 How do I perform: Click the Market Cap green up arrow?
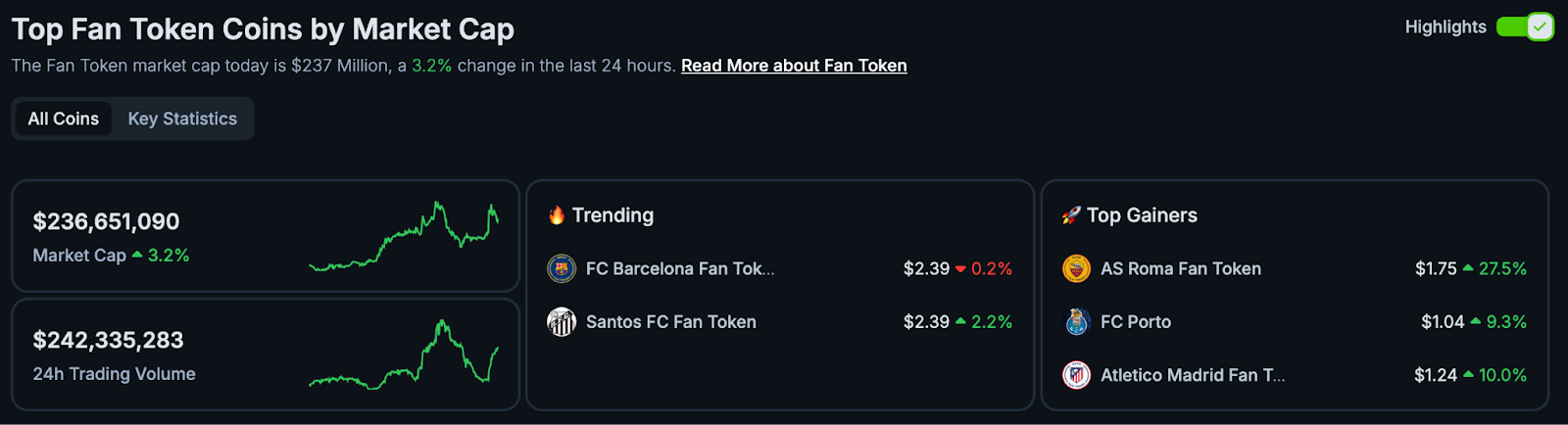[137, 255]
